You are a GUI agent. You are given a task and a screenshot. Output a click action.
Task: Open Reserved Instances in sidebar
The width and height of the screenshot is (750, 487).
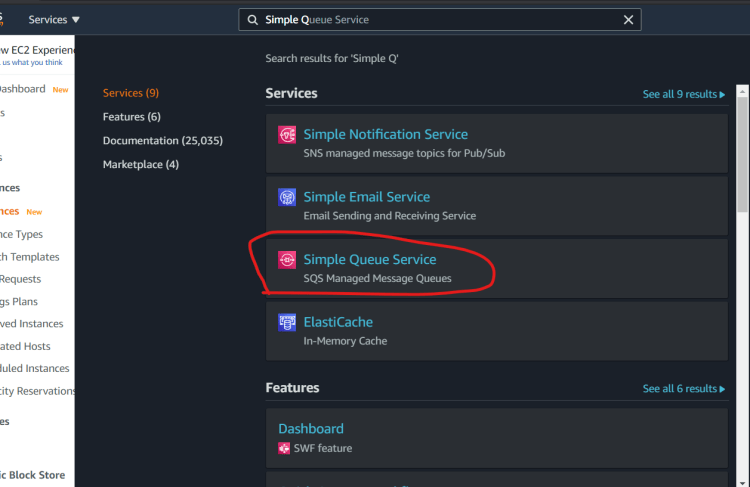click(32, 324)
